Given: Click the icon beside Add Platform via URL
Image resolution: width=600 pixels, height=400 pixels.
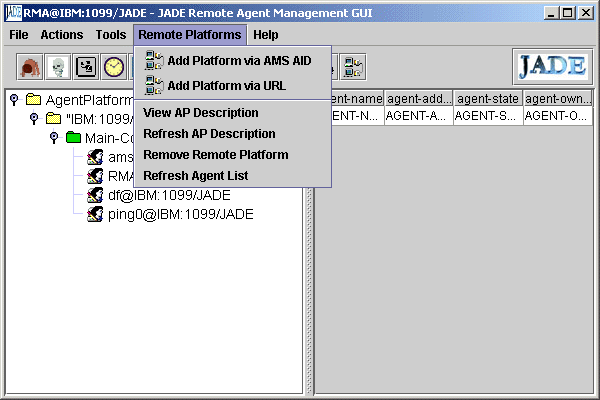Looking at the screenshot, I should 154,85.
